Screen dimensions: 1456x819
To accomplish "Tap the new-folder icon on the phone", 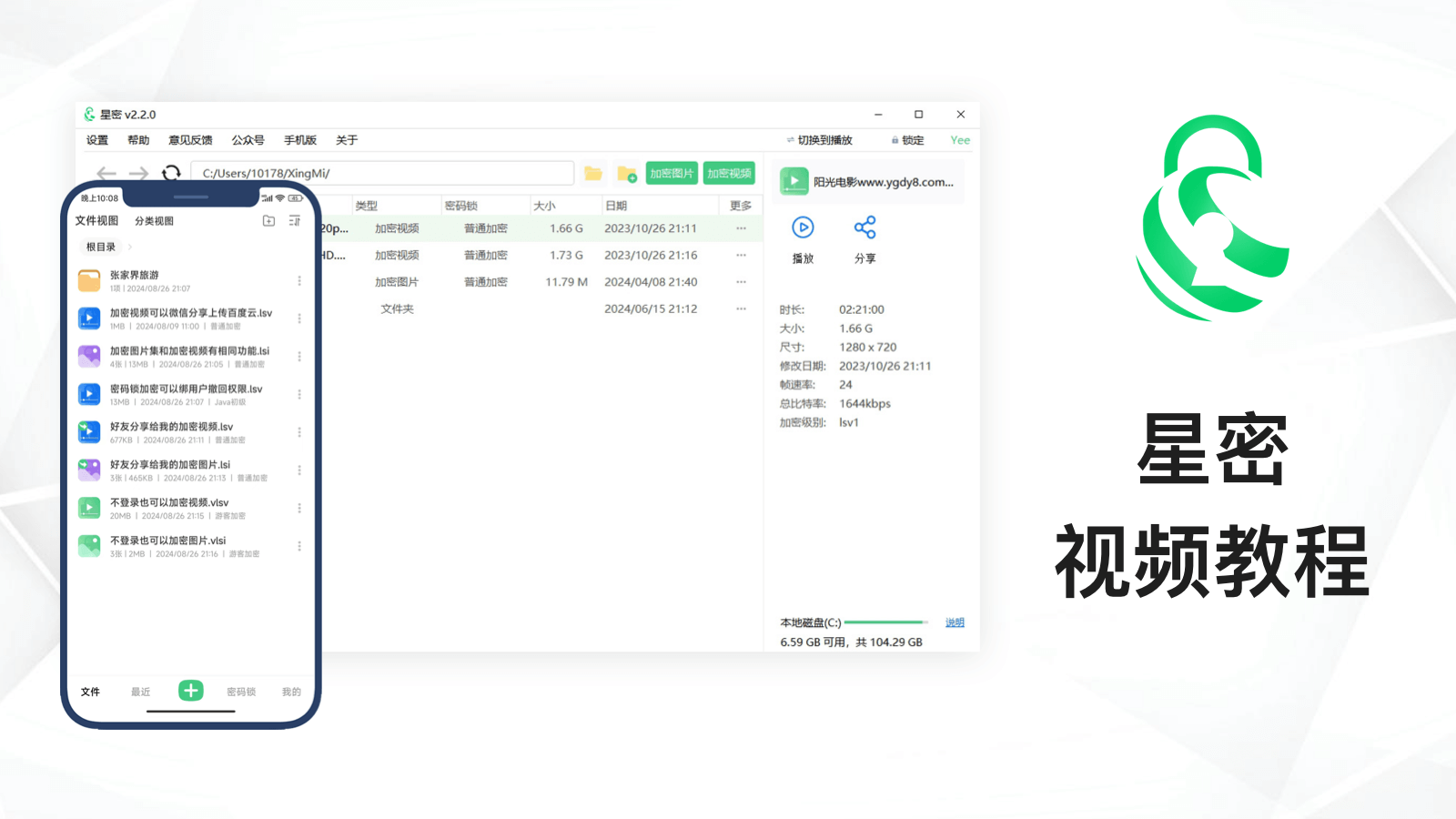I will pyautogui.click(x=268, y=221).
